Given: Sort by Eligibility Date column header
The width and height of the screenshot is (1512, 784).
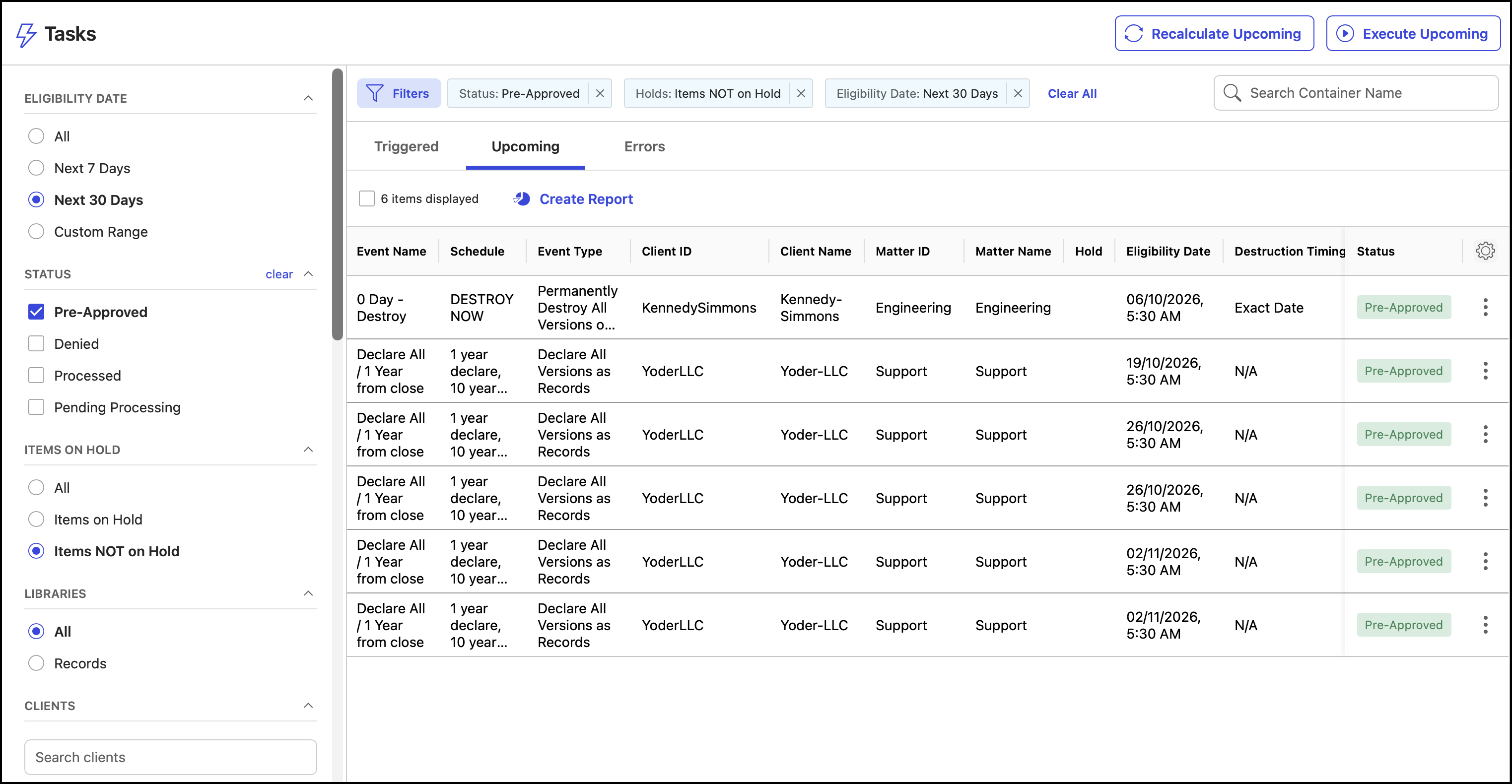Looking at the screenshot, I should pyautogui.click(x=1168, y=251).
